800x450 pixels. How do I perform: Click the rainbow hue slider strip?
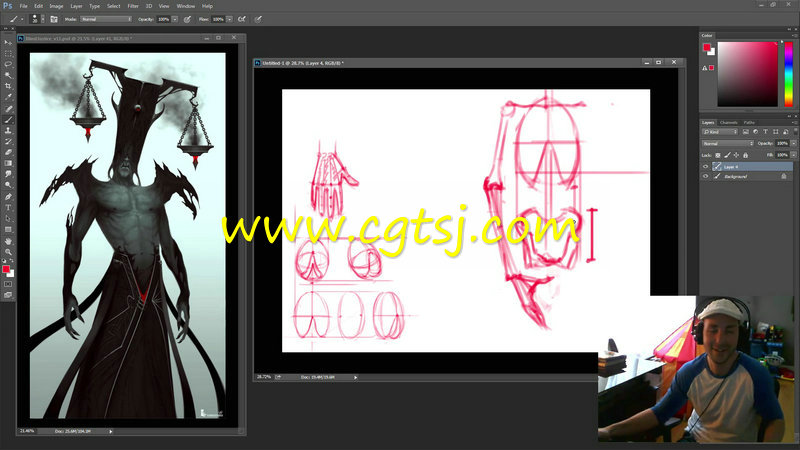click(x=788, y=74)
